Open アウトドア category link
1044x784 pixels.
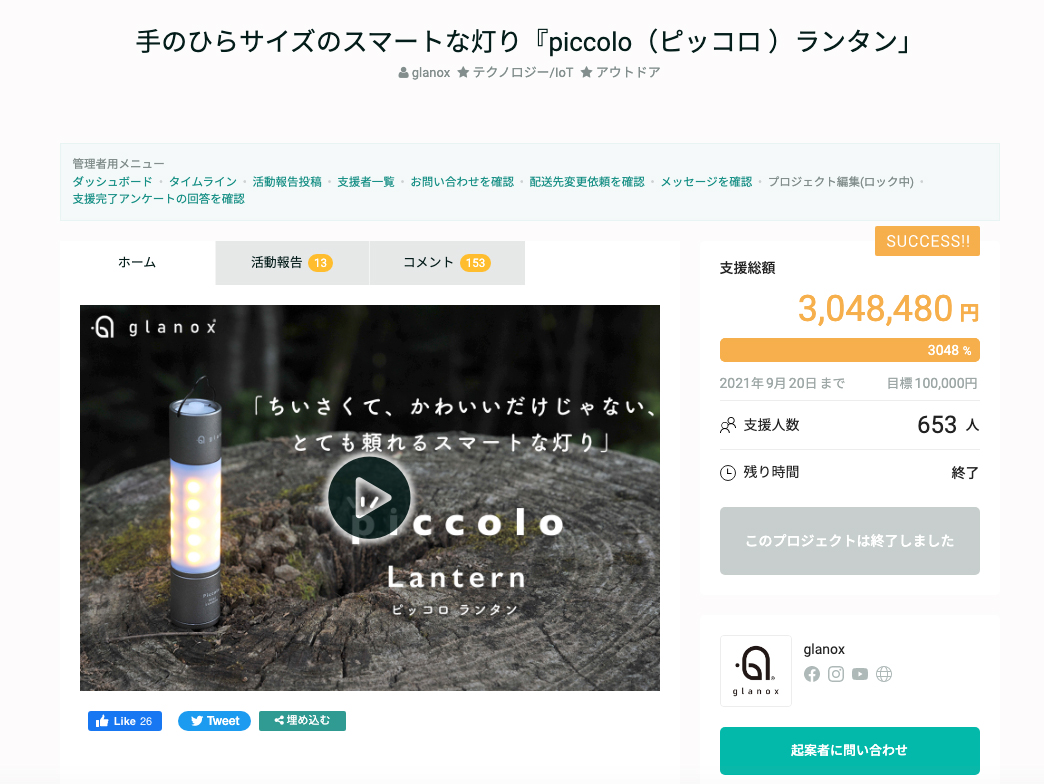click(621, 73)
